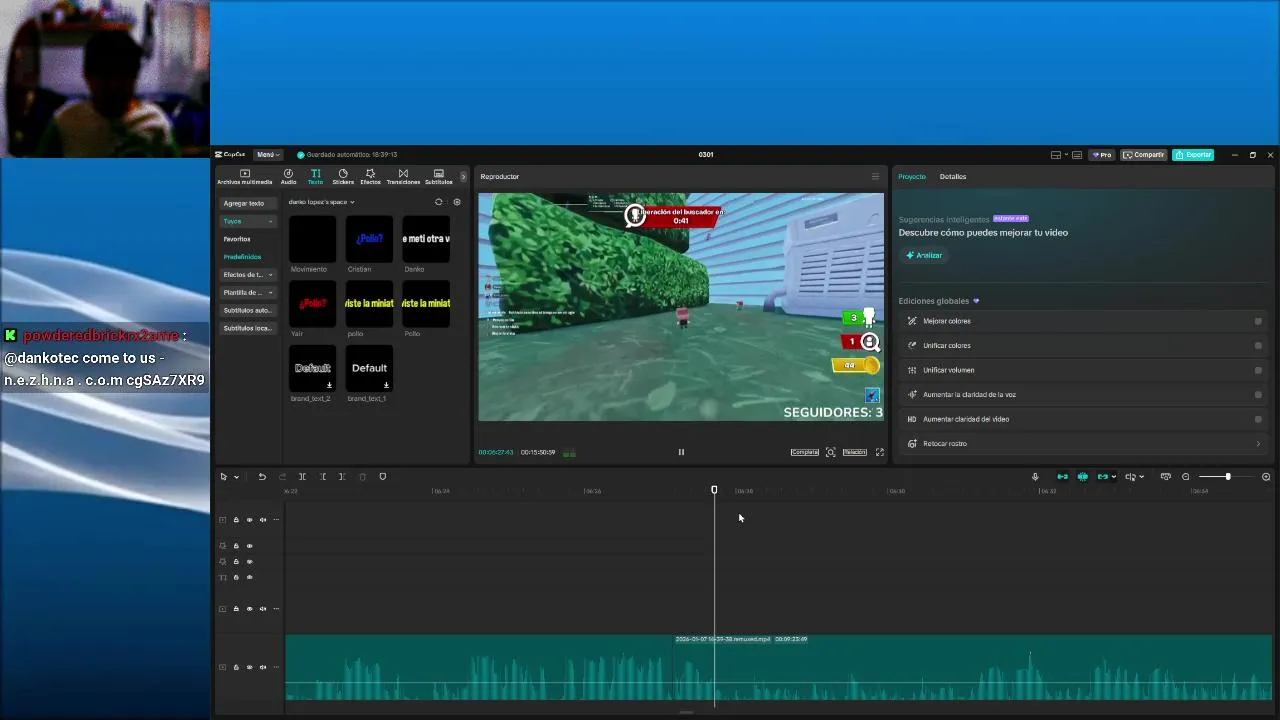1280x720 pixels.
Task: Click the refresh icon in the text panel
Action: tap(438, 202)
